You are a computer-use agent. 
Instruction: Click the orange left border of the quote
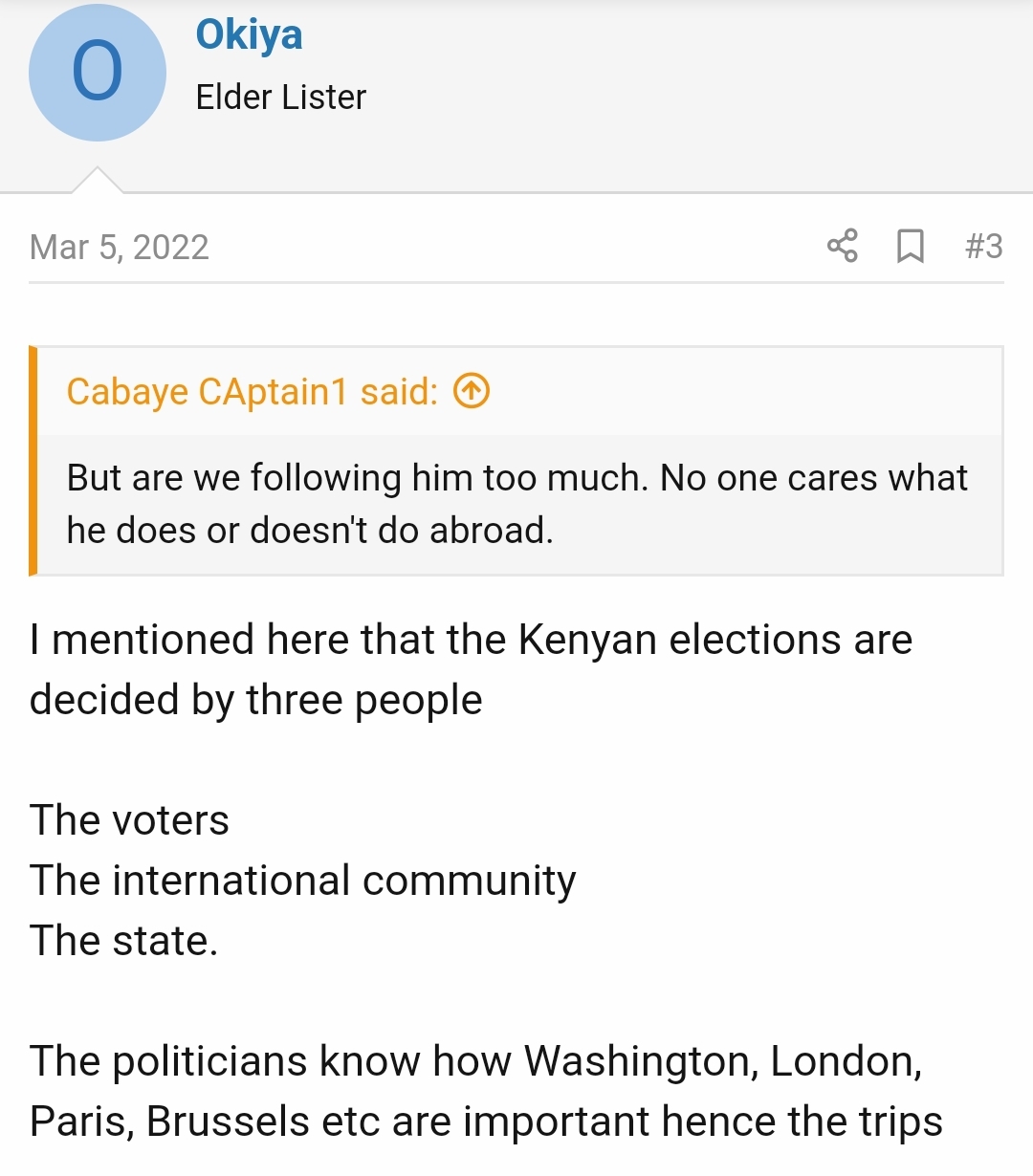tap(33, 461)
